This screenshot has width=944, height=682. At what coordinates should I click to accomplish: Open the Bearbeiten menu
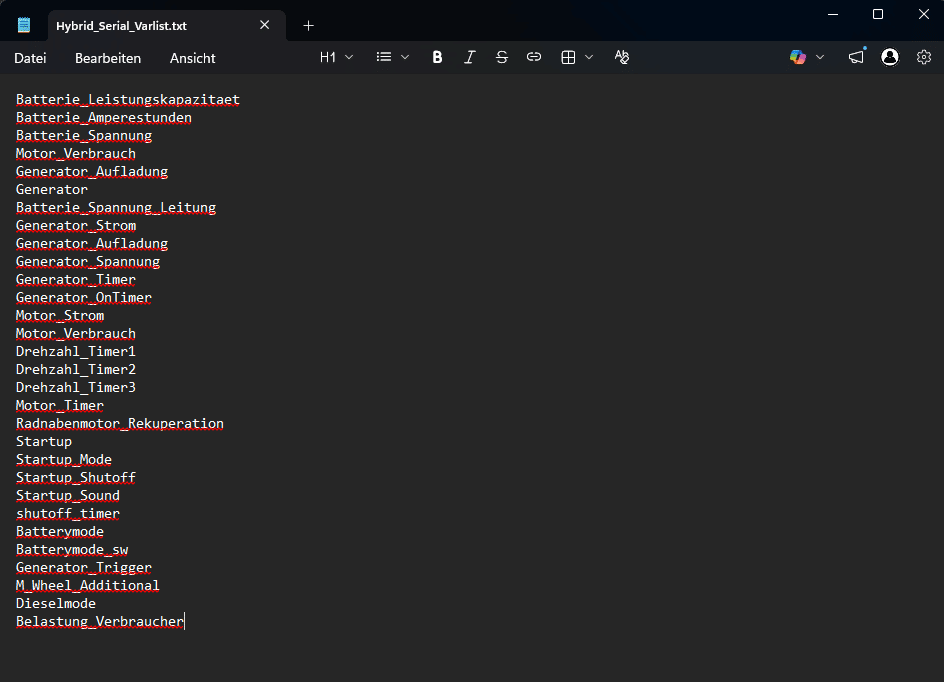[x=108, y=58]
